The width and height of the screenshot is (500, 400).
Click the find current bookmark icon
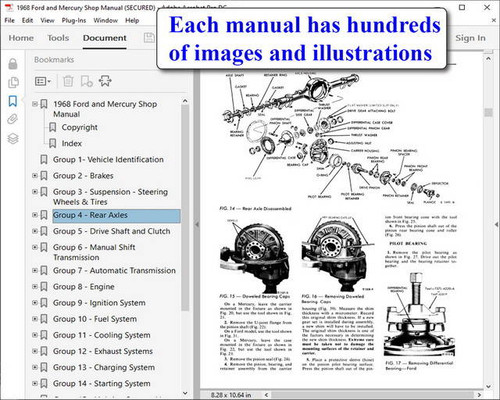pos(105,81)
